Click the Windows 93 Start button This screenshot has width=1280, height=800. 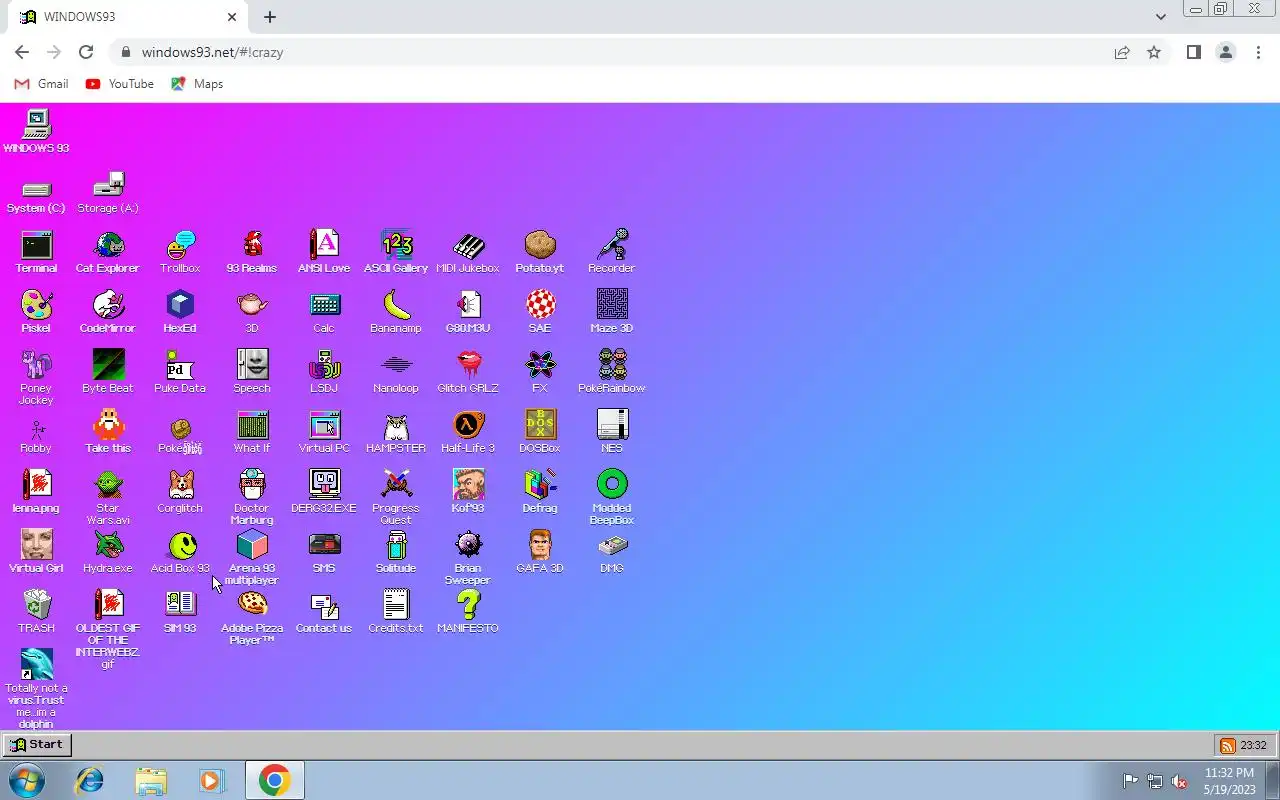coord(37,745)
